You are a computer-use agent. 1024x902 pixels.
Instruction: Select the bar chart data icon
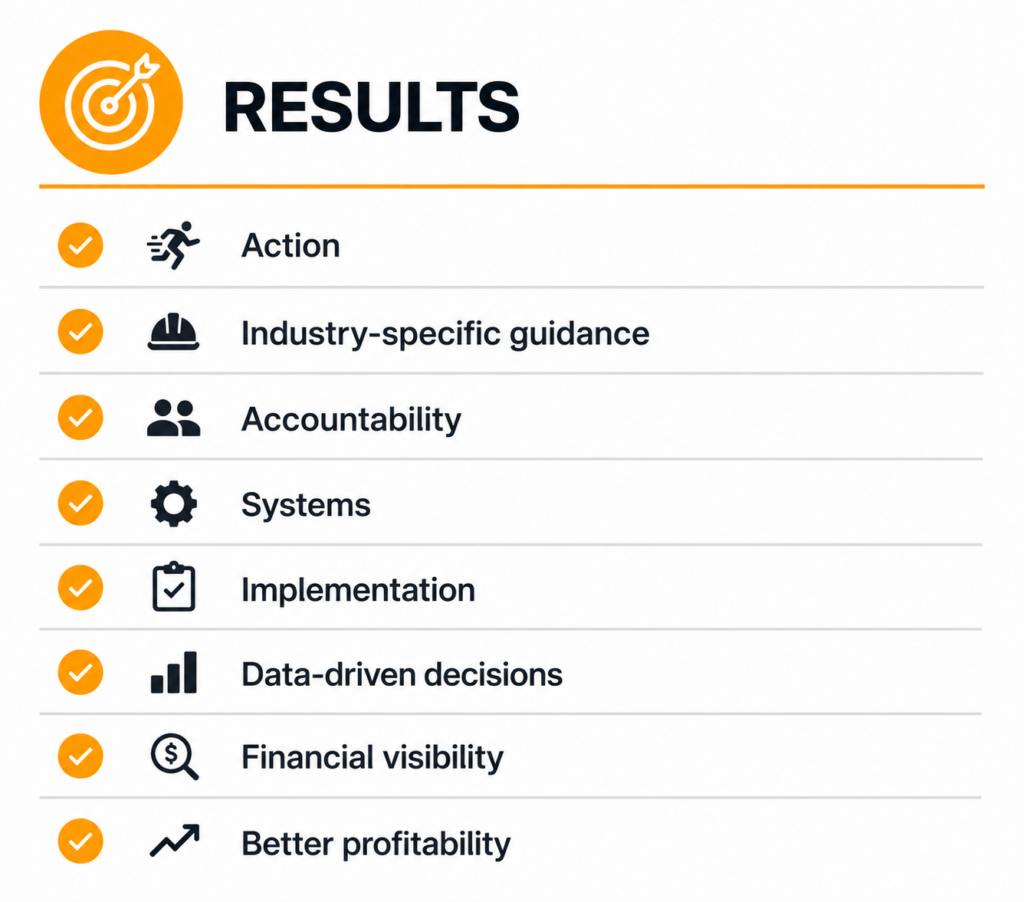pos(174,672)
